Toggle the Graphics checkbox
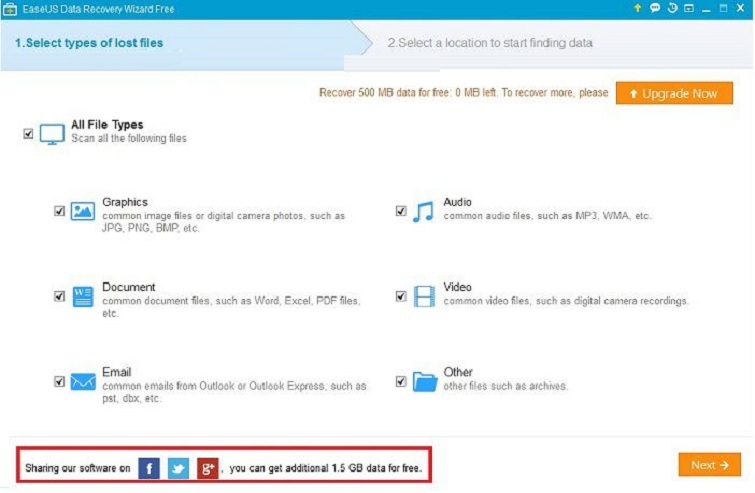Viewport: 755px width, 493px height. click(60, 211)
